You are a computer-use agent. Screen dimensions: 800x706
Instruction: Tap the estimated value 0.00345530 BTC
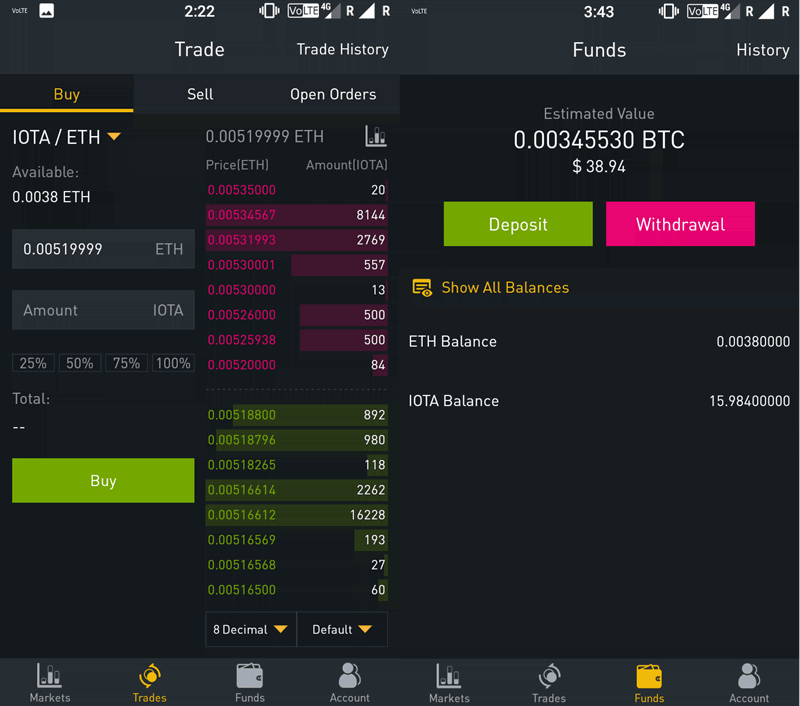599,140
